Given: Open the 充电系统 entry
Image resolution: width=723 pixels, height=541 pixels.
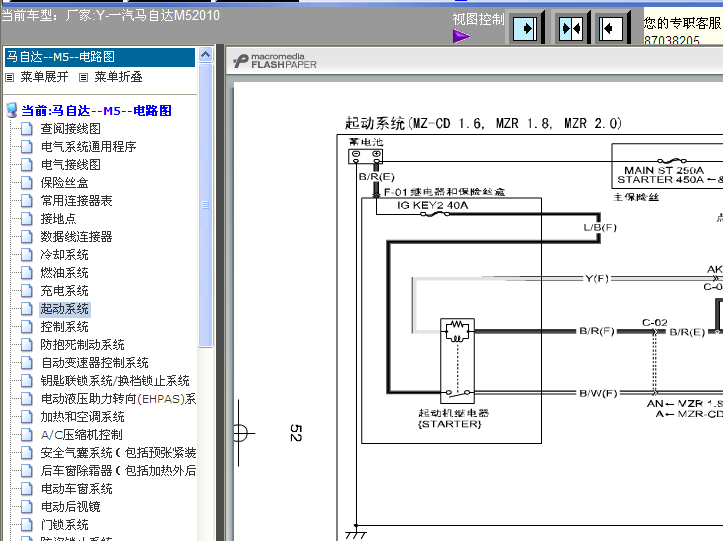Looking at the screenshot, I should click(65, 291).
